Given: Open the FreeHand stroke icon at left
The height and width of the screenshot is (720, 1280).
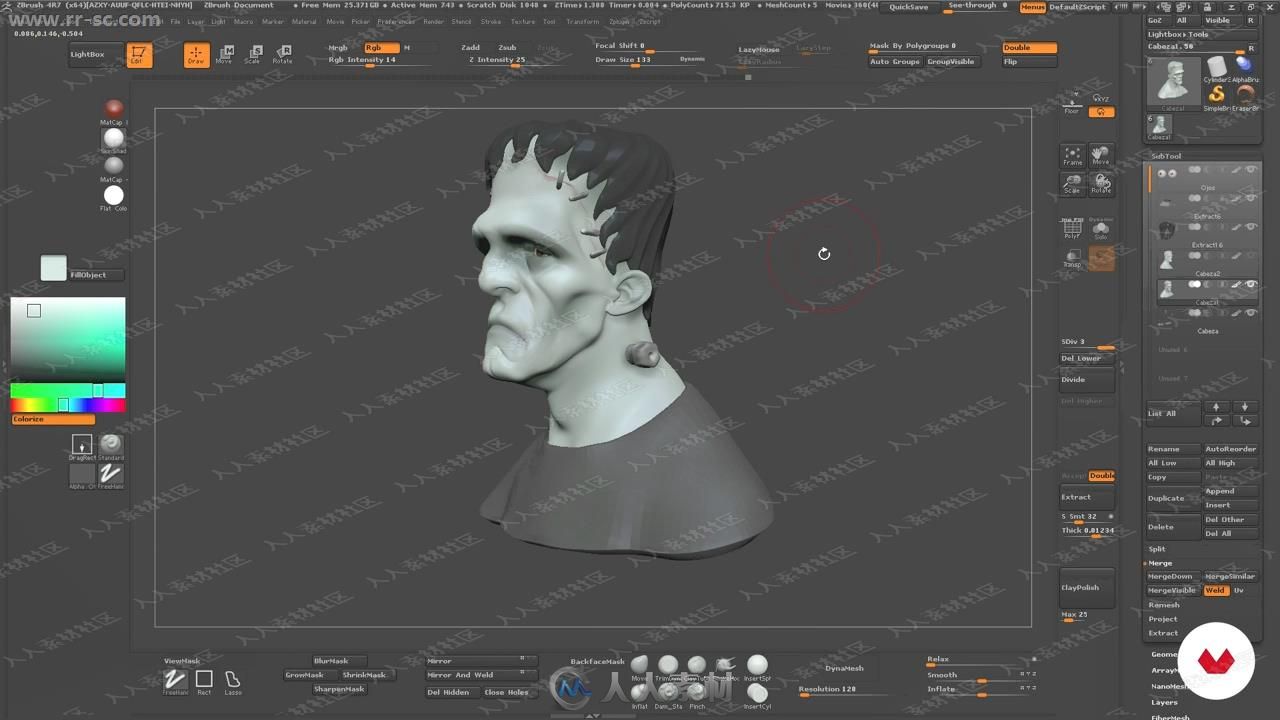Looking at the screenshot, I should [111, 476].
